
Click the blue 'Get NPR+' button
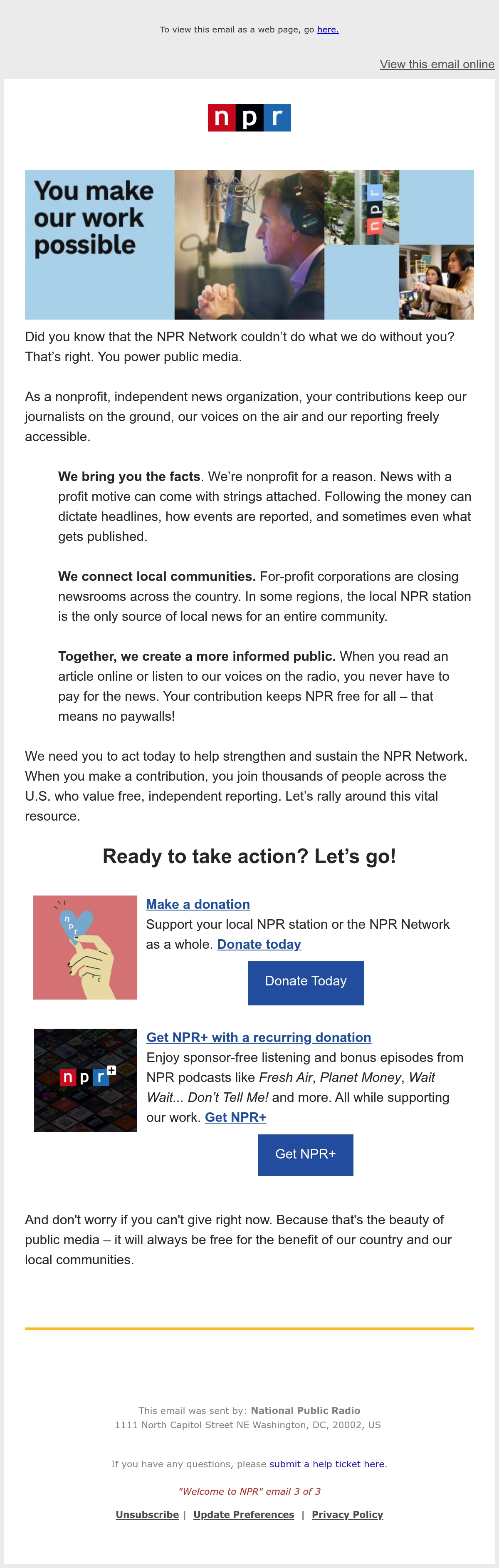tap(306, 1154)
